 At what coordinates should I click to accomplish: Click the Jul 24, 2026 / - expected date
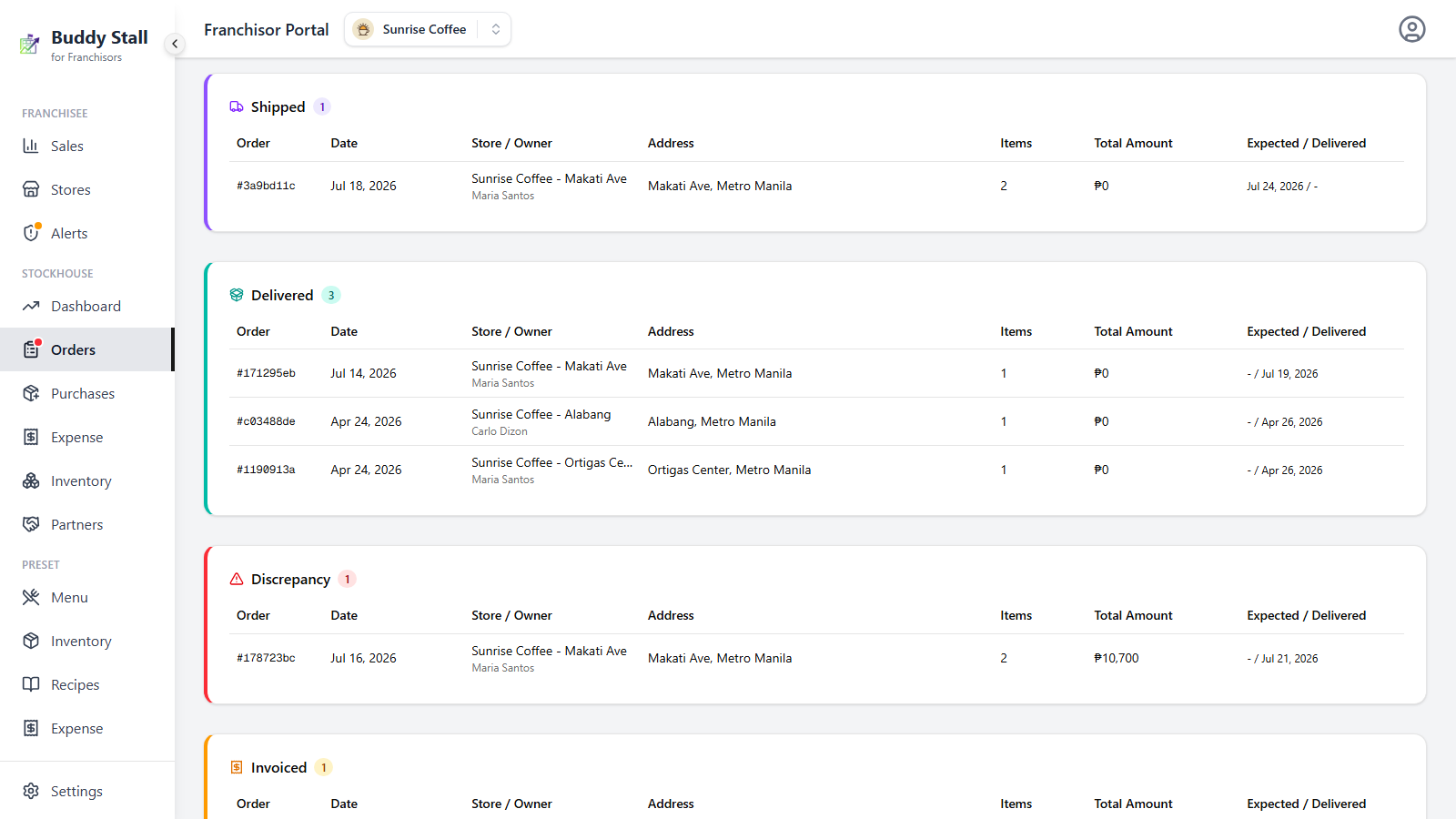click(1282, 186)
